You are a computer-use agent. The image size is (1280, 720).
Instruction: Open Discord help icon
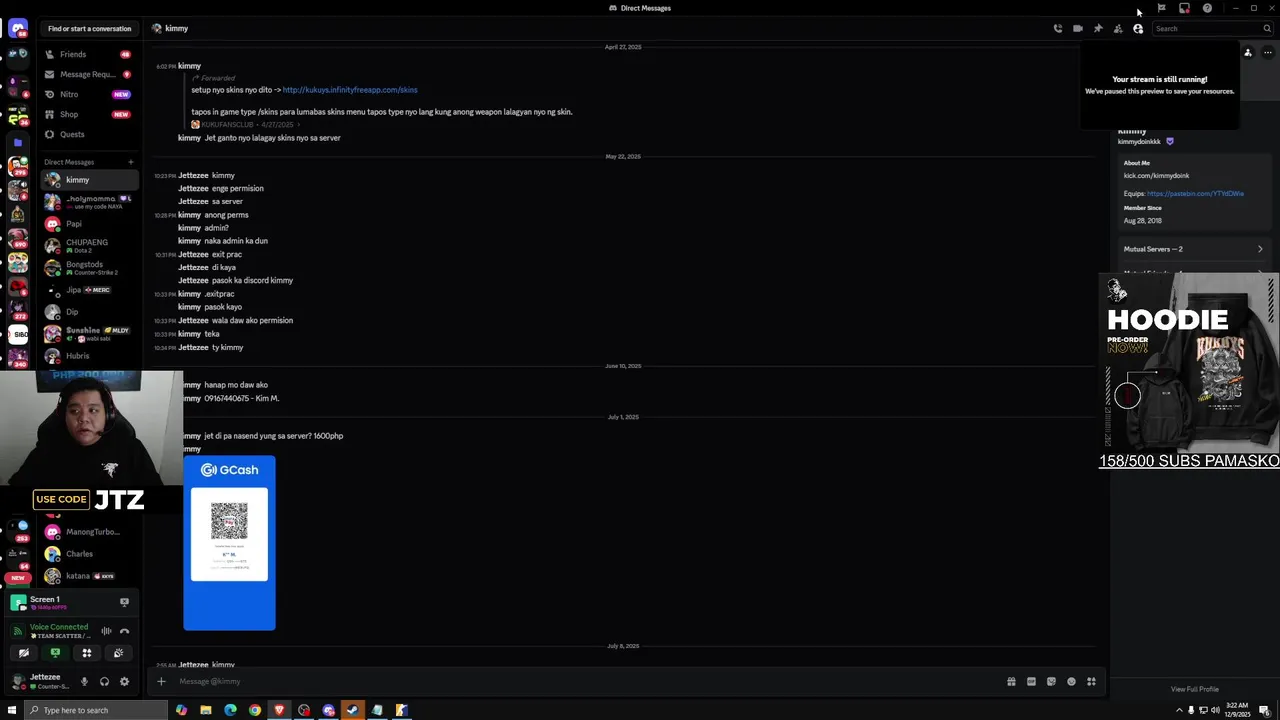click(1207, 8)
